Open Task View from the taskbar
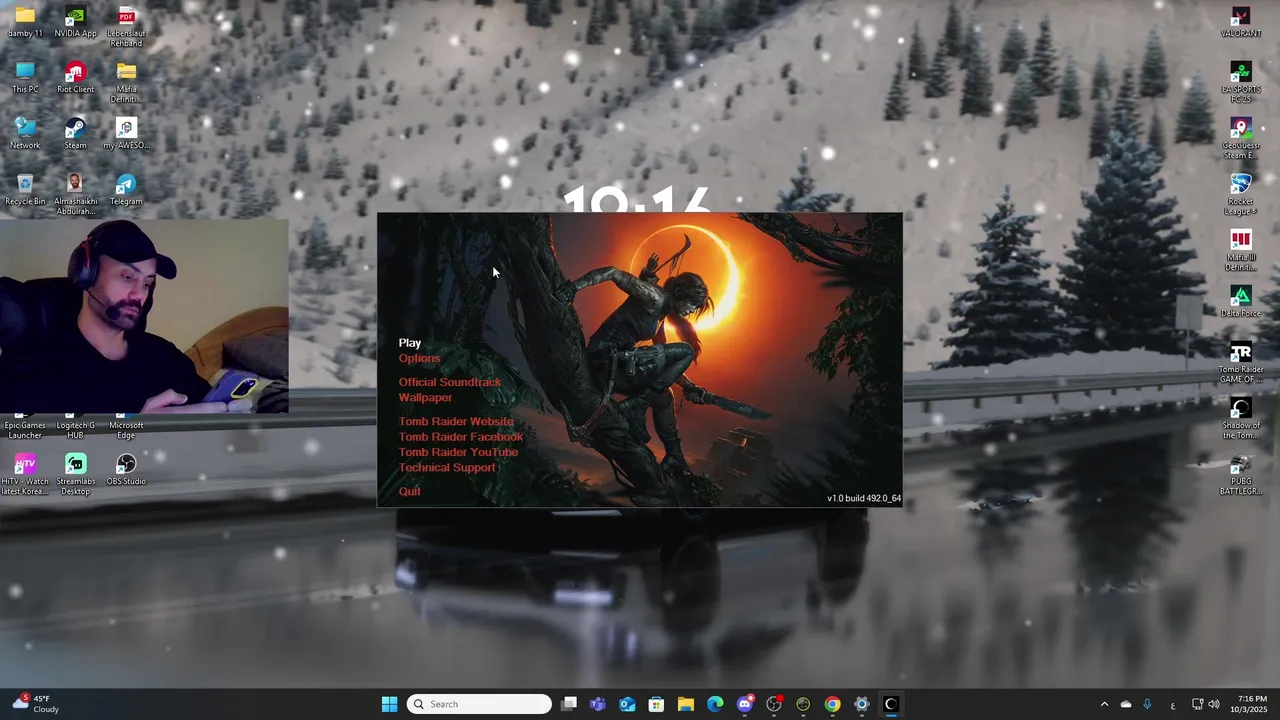 coord(569,704)
